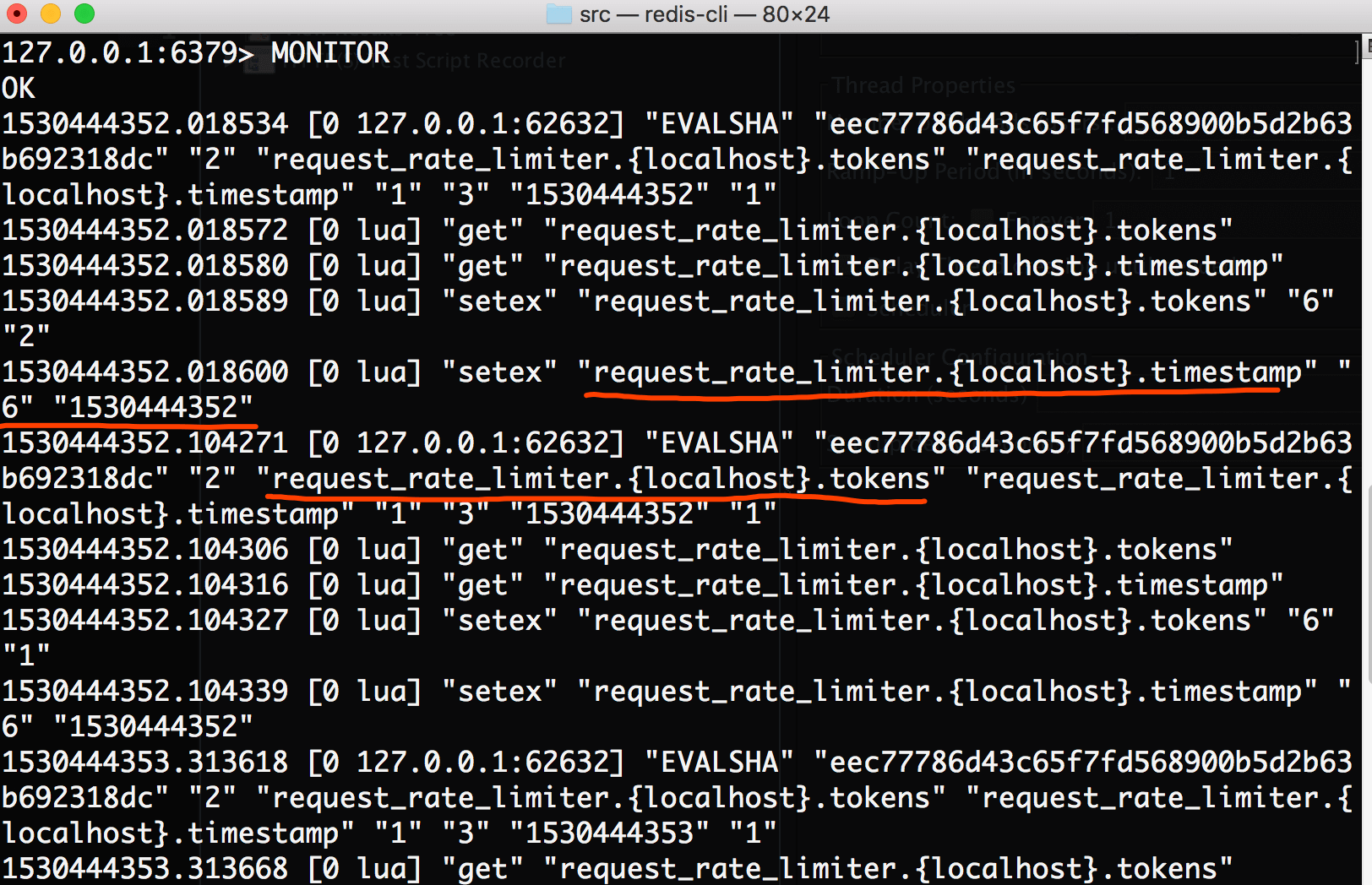Click the yellow minimize window button
This screenshot has width=1372, height=885.
tap(51, 14)
